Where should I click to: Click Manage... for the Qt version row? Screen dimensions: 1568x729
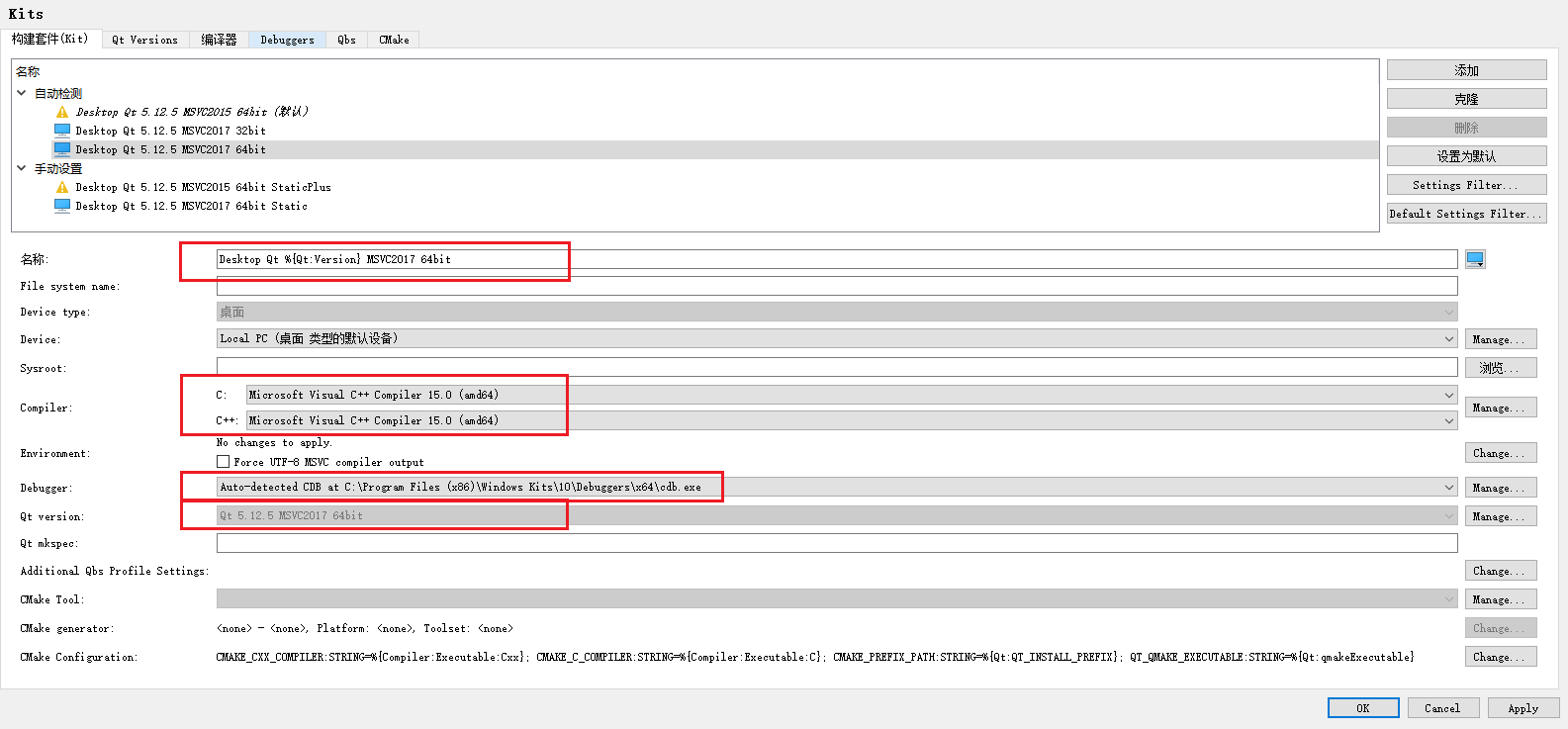click(x=1501, y=516)
